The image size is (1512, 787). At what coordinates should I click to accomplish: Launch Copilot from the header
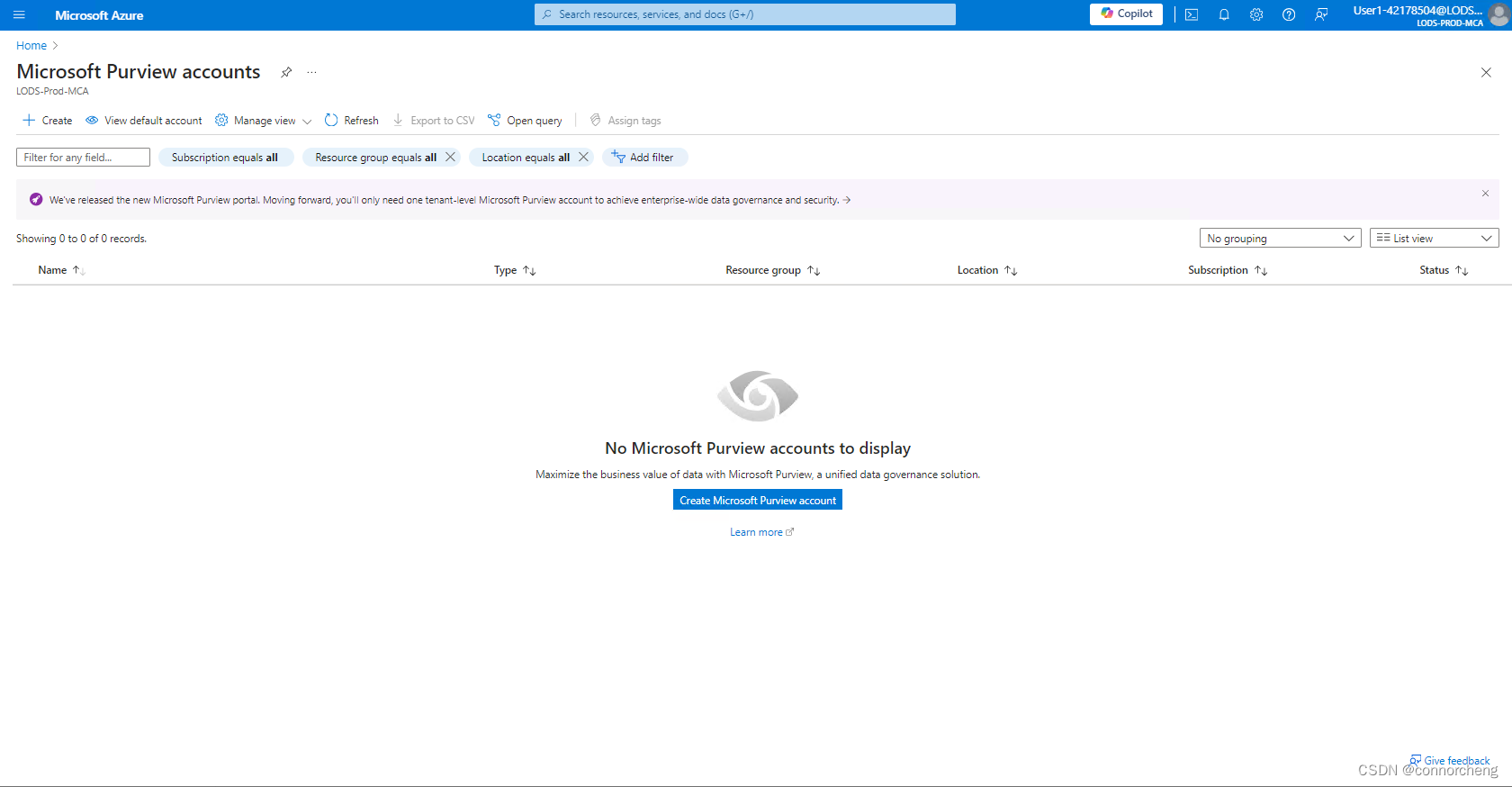[x=1126, y=14]
